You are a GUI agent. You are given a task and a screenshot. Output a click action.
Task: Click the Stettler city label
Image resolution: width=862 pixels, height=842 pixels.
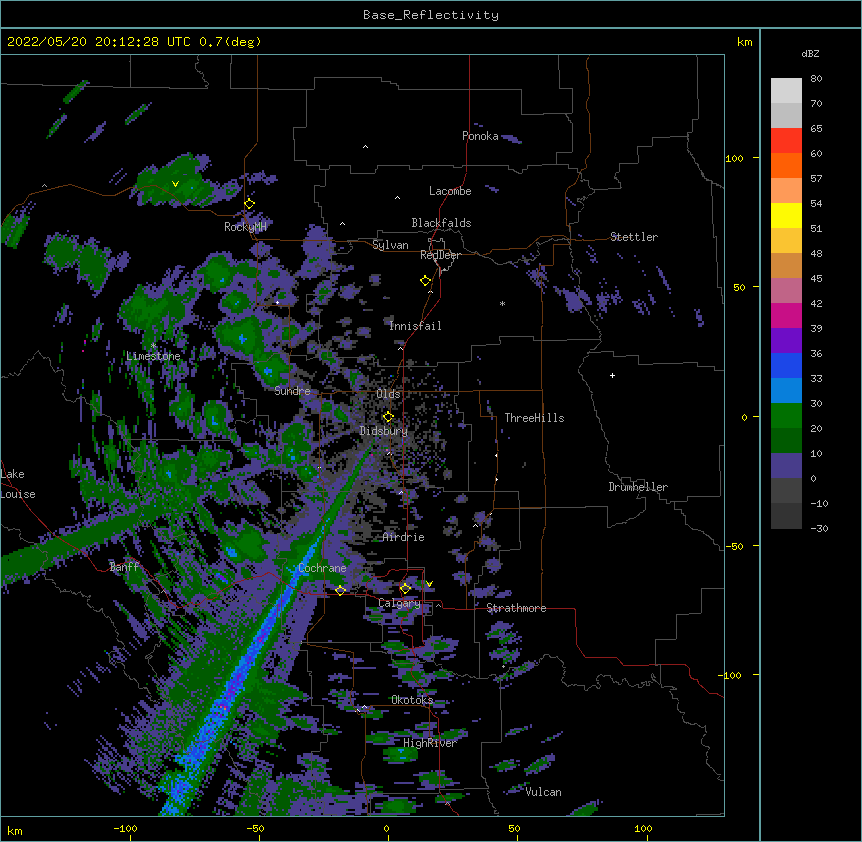(634, 237)
